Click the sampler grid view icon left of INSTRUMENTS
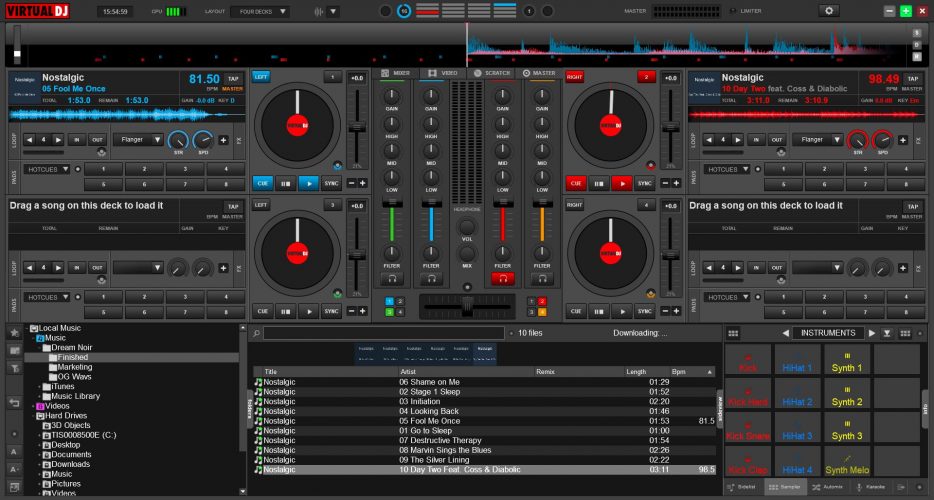 (x=733, y=333)
